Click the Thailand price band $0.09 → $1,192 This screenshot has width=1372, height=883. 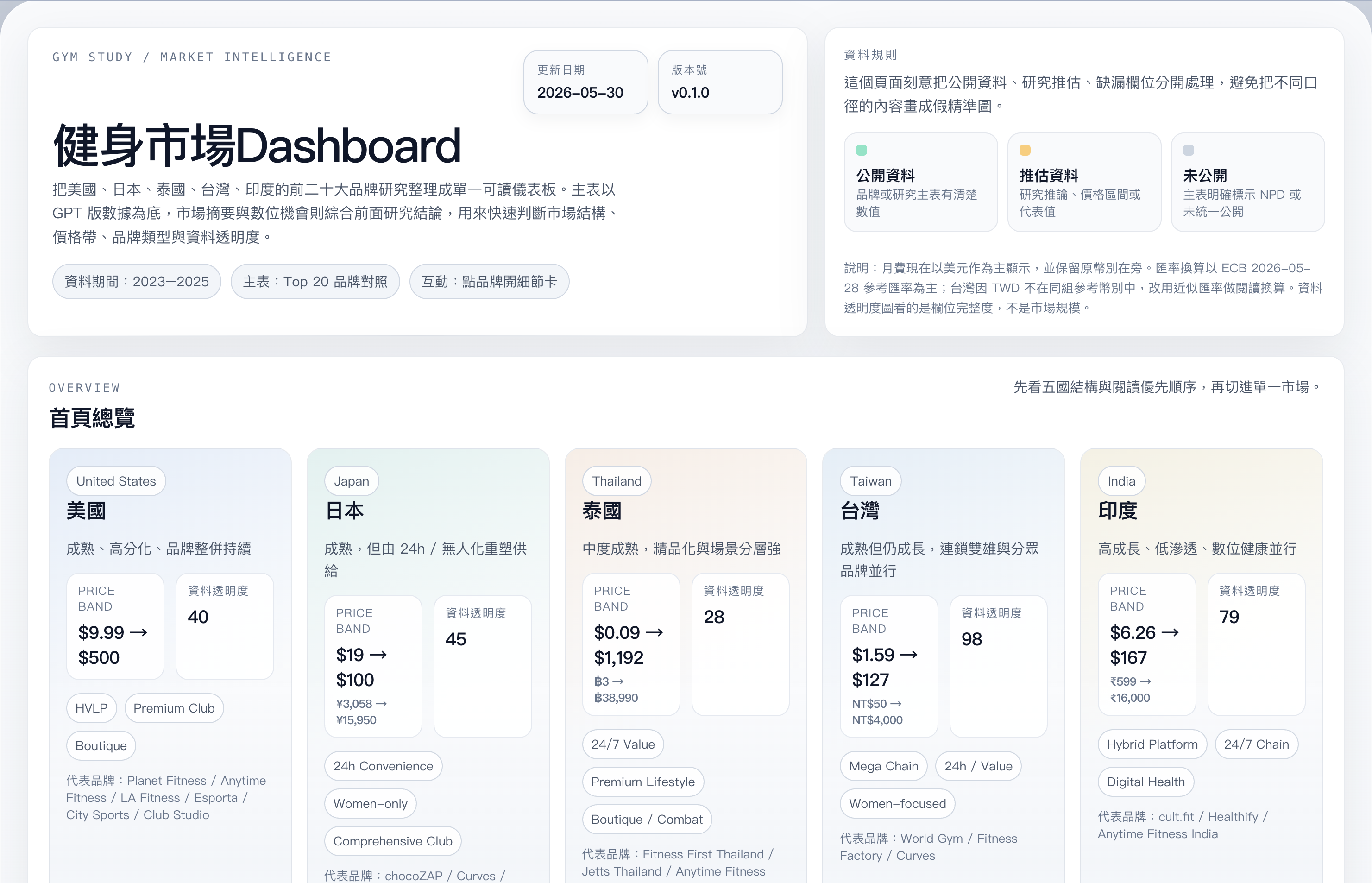click(x=629, y=644)
